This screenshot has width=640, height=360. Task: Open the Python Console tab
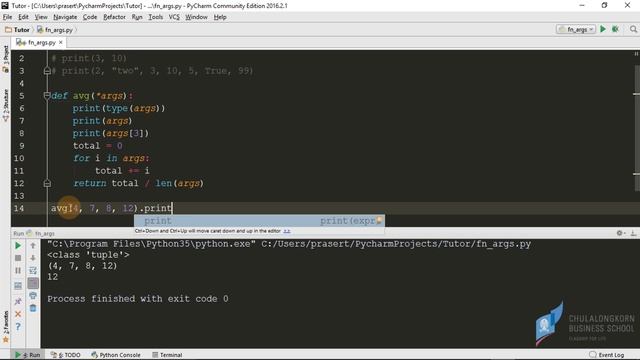(116, 355)
